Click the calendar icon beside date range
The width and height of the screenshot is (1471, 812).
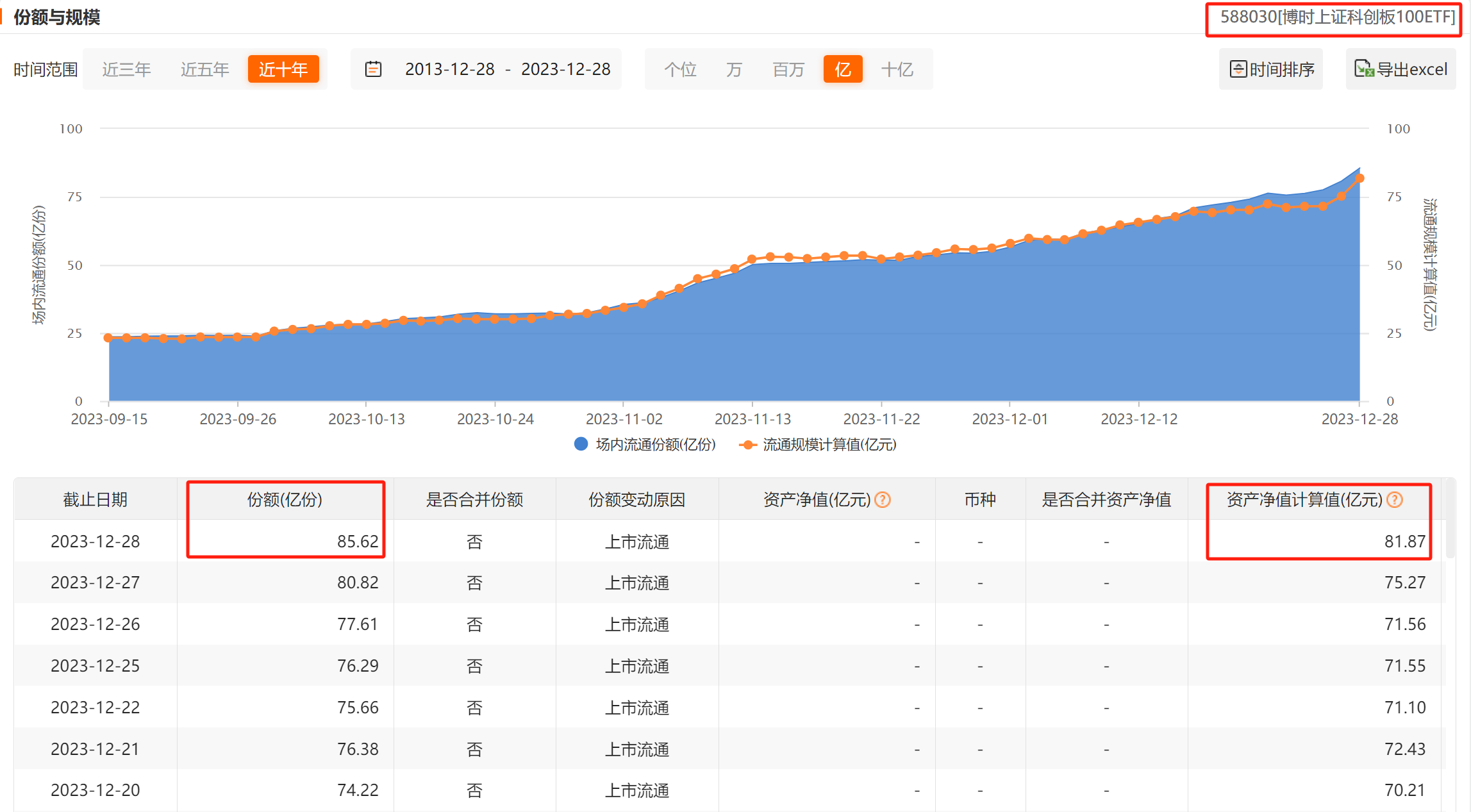click(x=373, y=69)
